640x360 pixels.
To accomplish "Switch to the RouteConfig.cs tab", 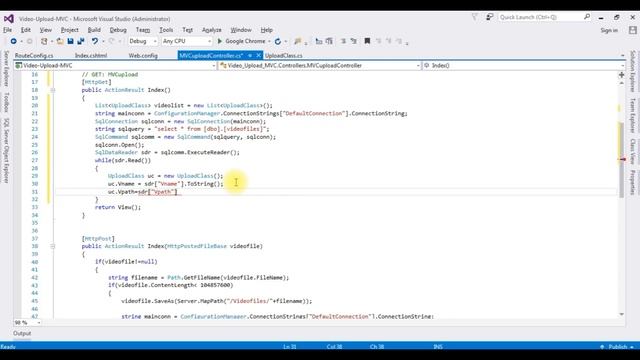I will coord(34,56).
